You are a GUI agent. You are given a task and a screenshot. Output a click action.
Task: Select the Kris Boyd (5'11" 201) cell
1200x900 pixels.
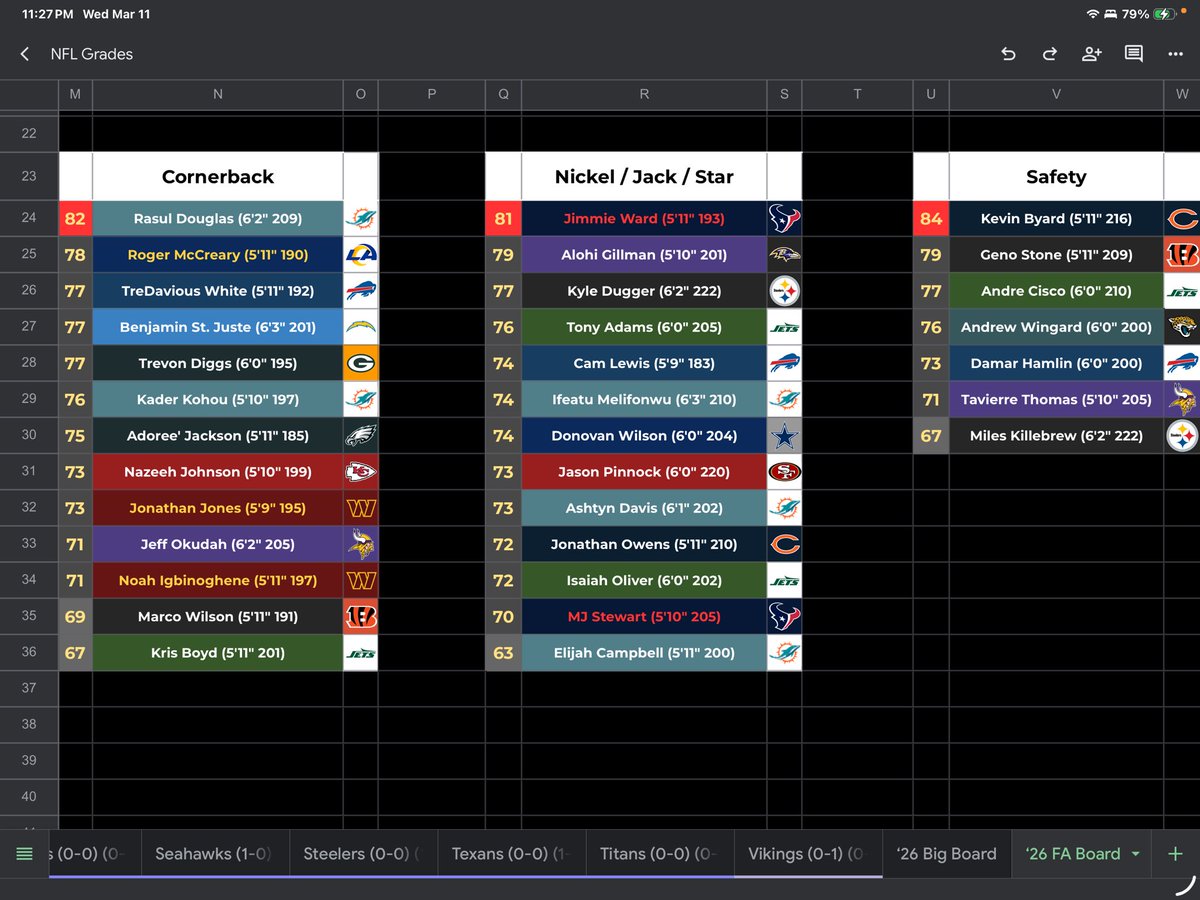click(x=218, y=652)
